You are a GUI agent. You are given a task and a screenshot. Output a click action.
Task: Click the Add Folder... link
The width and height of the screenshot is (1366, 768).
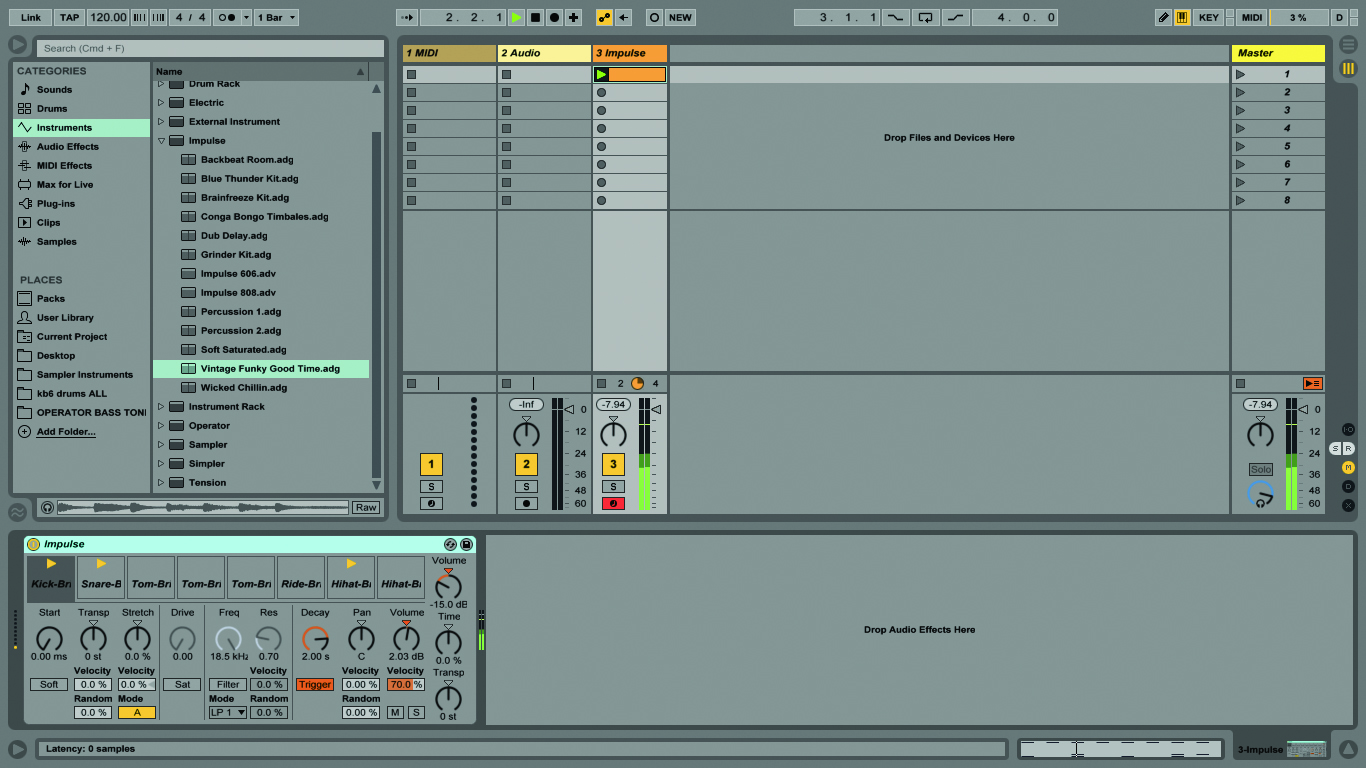66,432
